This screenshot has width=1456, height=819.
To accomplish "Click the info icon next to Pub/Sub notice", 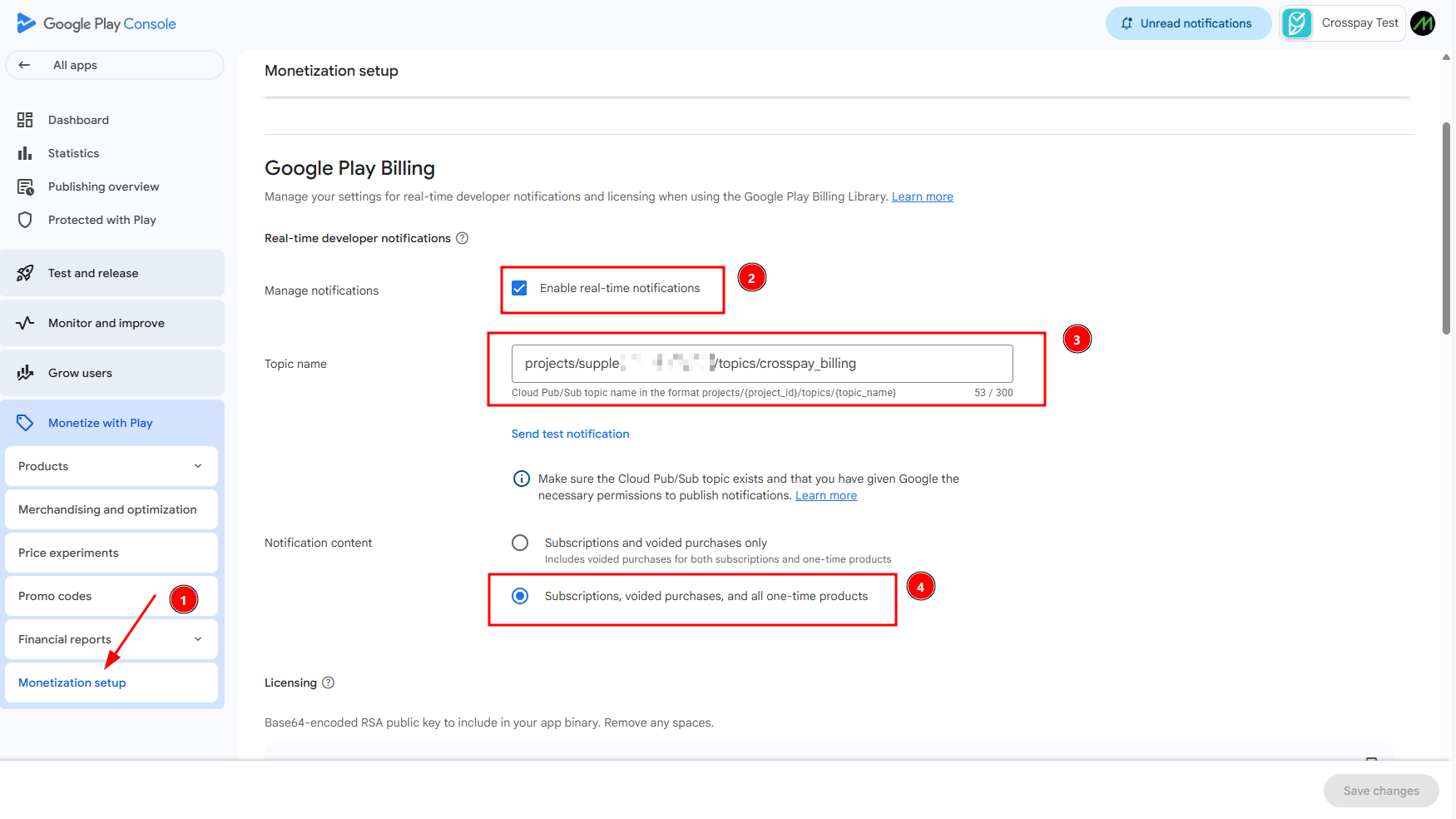I will [x=521, y=479].
